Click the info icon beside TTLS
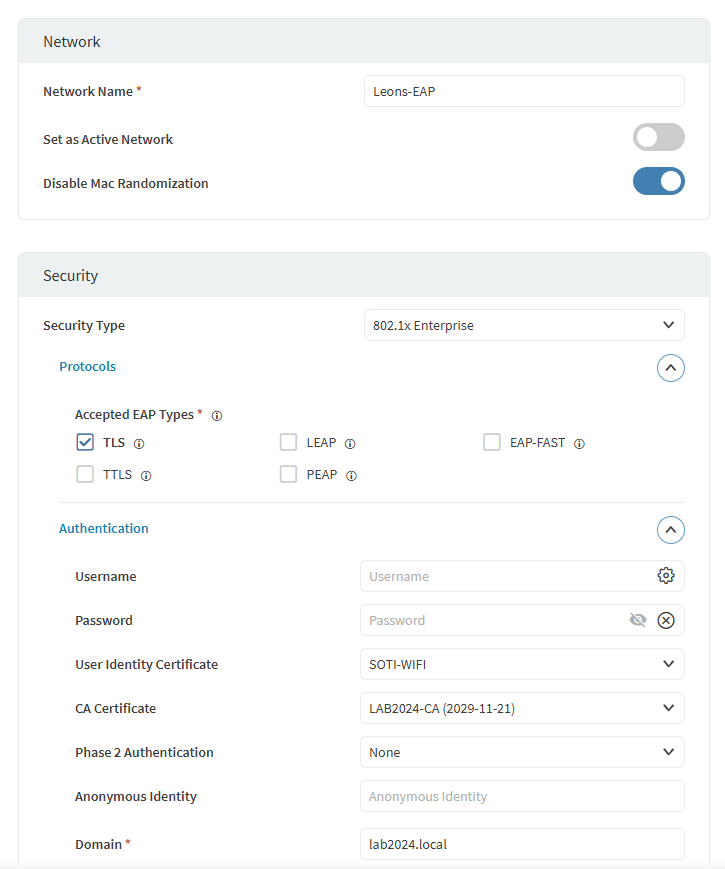This screenshot has width=725, height=869. [x=146, y=476]
